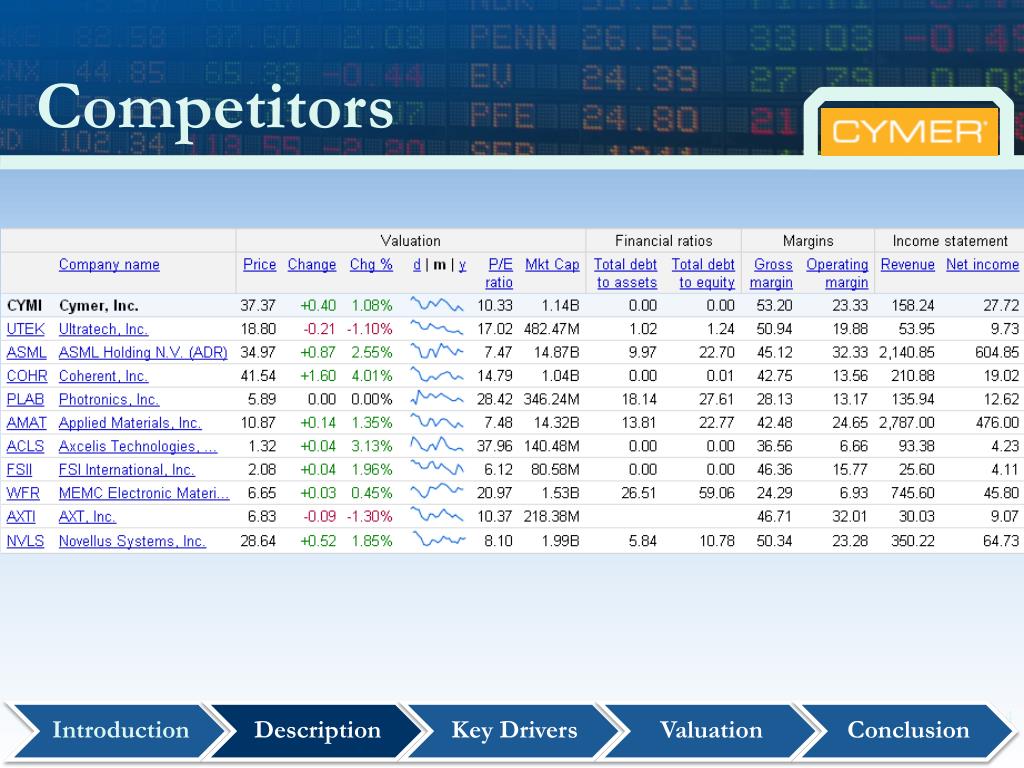The image size is (1024, 768).
Task: Click the Cymer, Inc. sparkline chart
Action: pyautogui.click(x=437, y=304)
